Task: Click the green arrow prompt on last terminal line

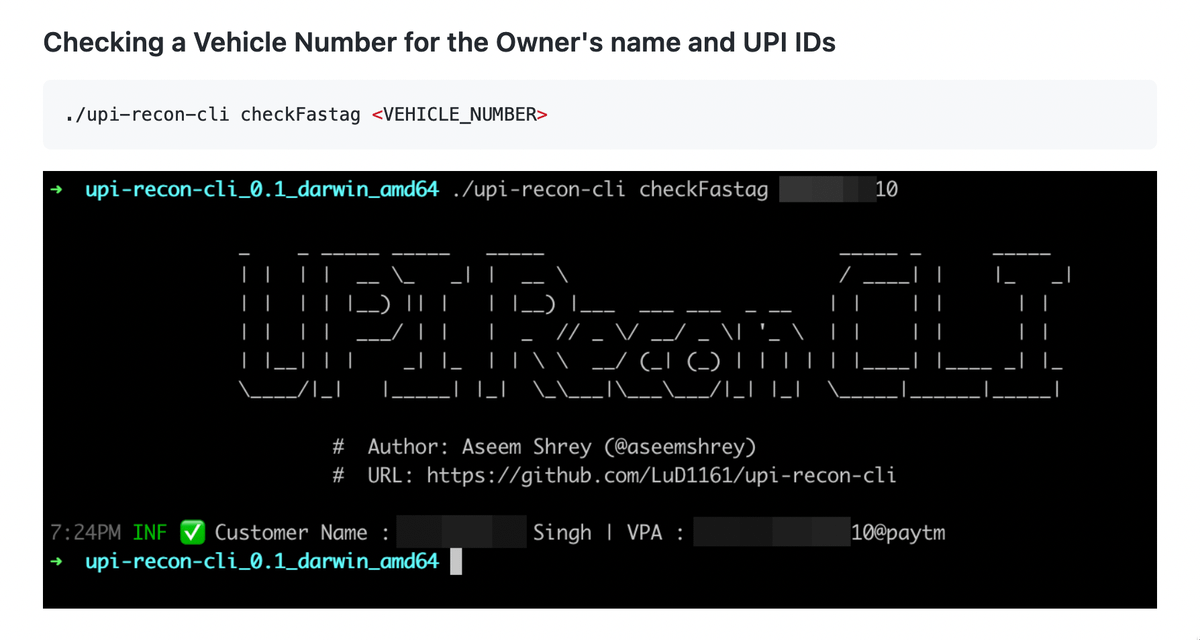Action: tap(59, 562)
